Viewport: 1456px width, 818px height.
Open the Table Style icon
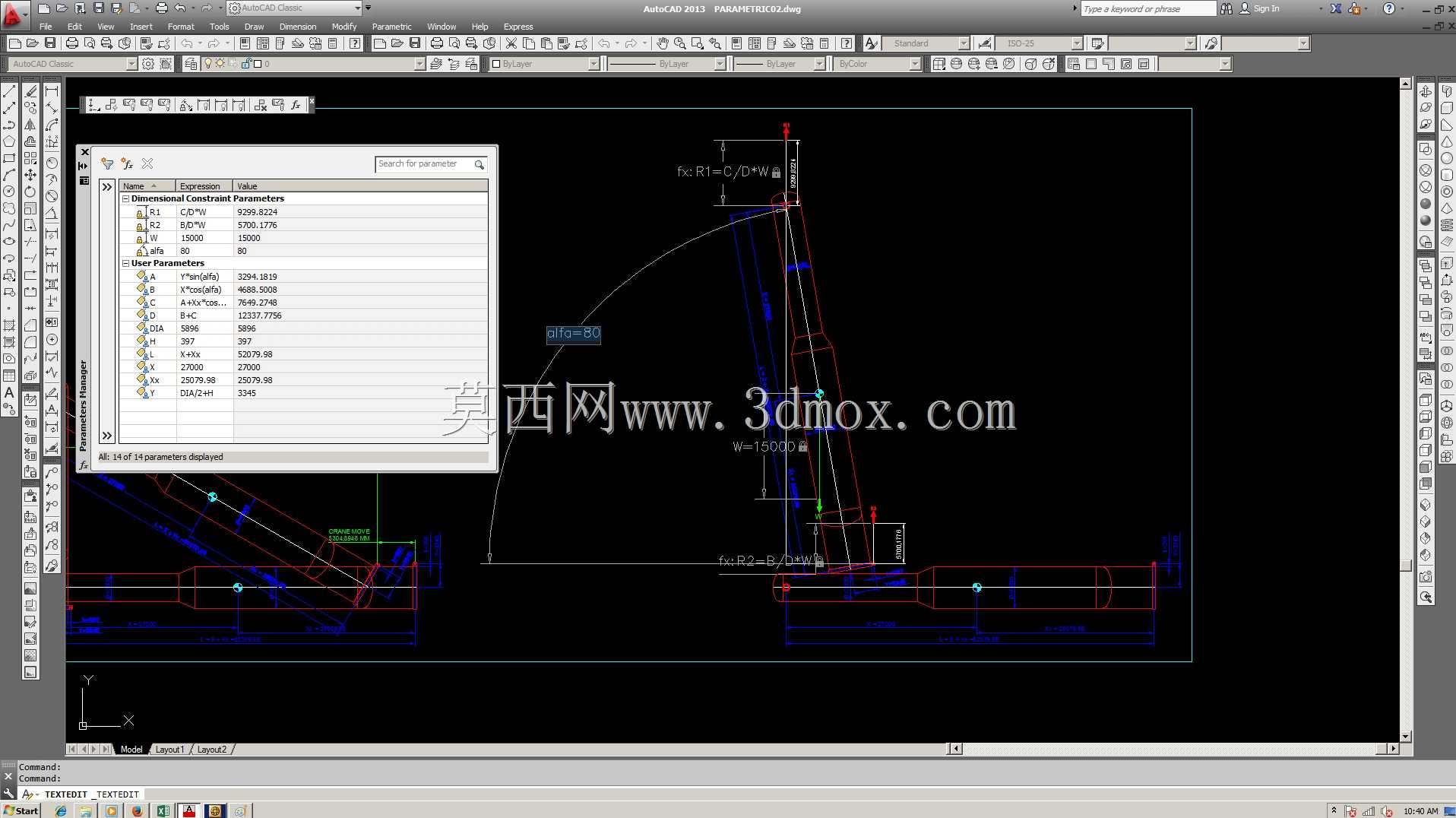[1097, 43]
